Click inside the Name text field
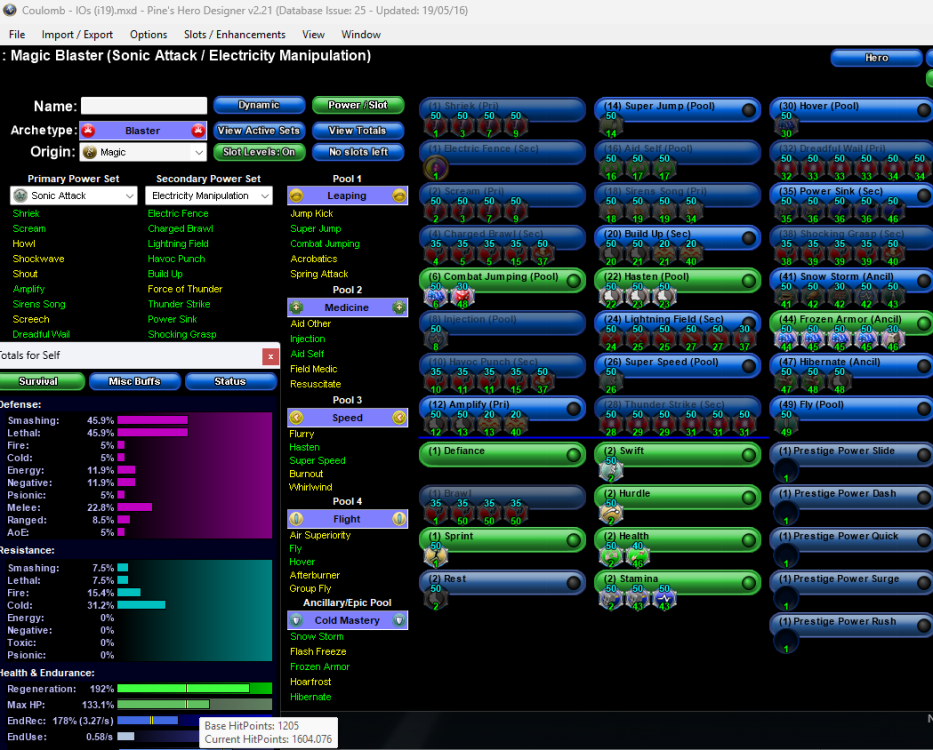Image resolution: width=933 pixels, height=750 pixels. [x=144, y=105]
